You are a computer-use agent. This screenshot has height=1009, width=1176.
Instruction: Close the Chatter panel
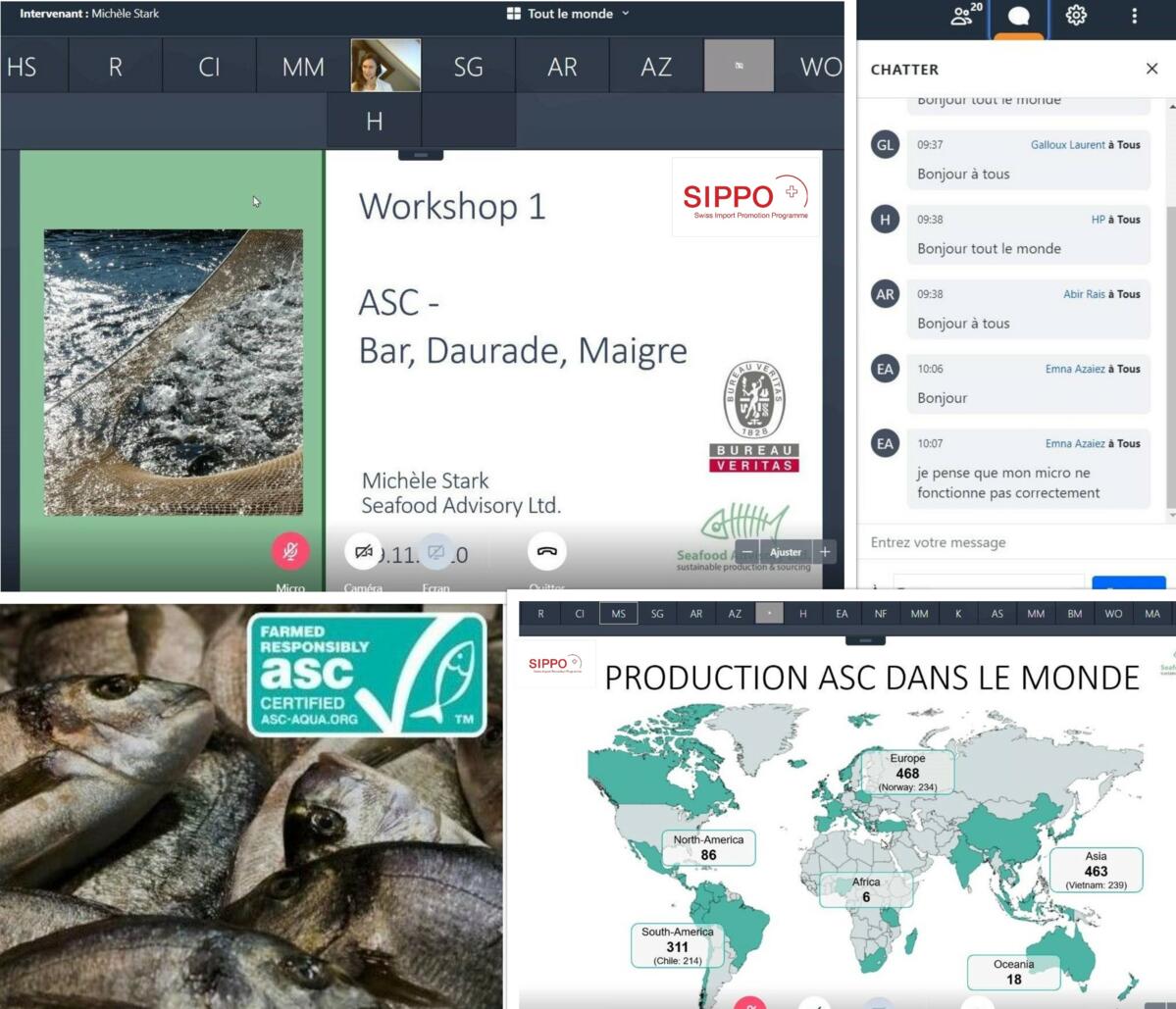click(x=1151, y=69)
